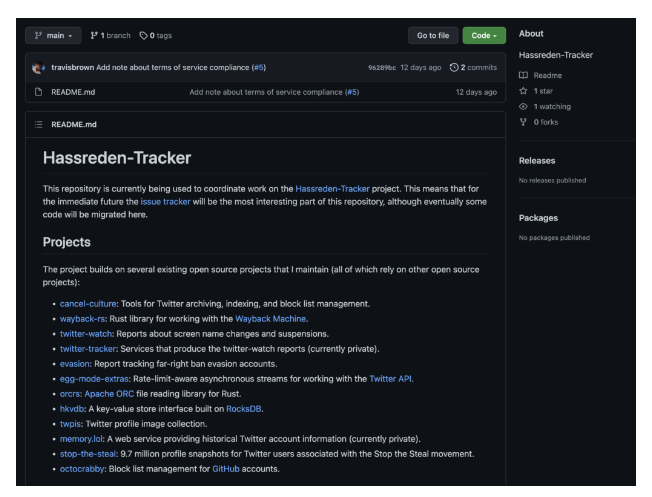The image size is (652, 497).
Task: Open the Wayback Machine link
Action: tap(270, 318)
